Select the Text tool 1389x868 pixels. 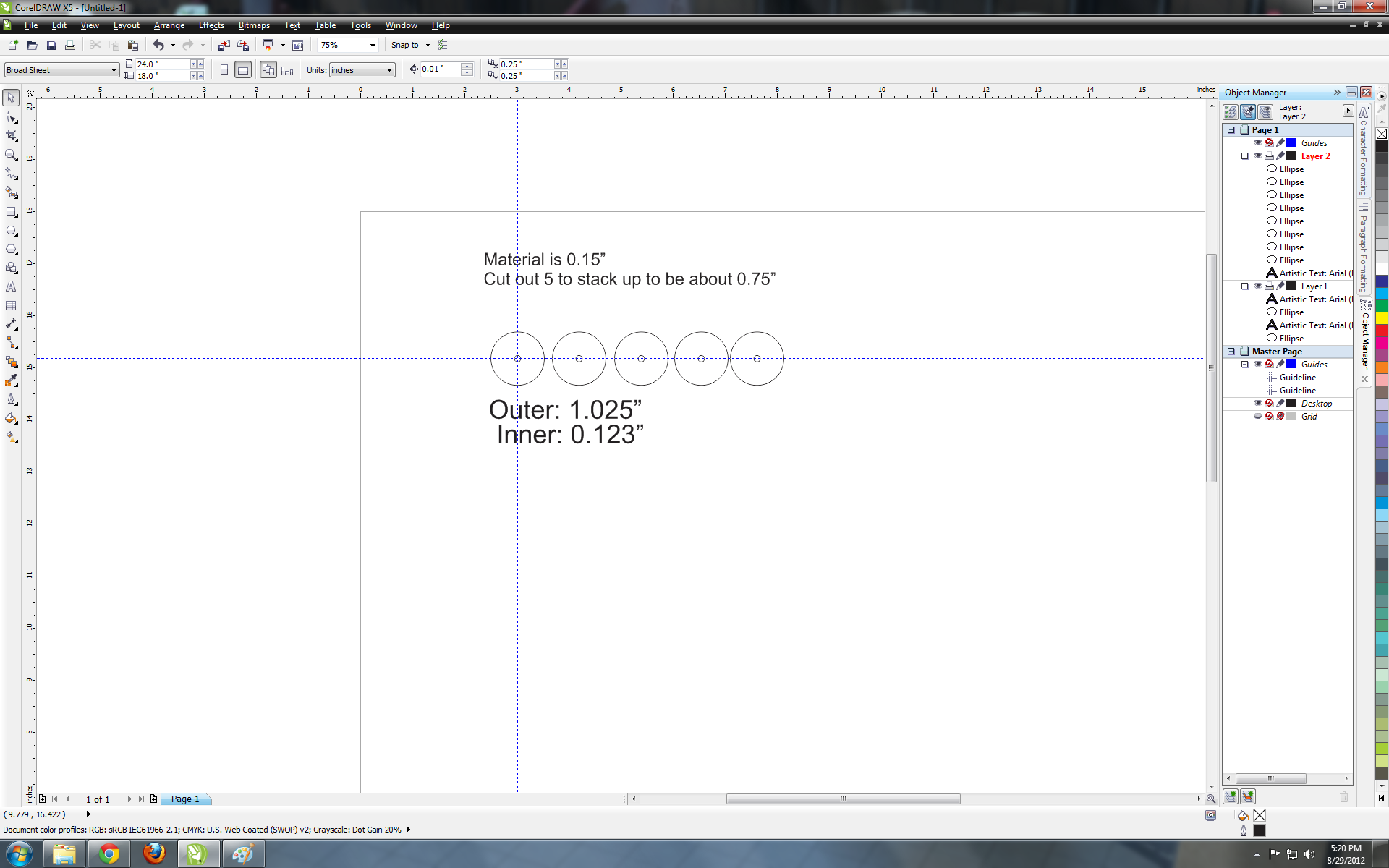[11, 286]
